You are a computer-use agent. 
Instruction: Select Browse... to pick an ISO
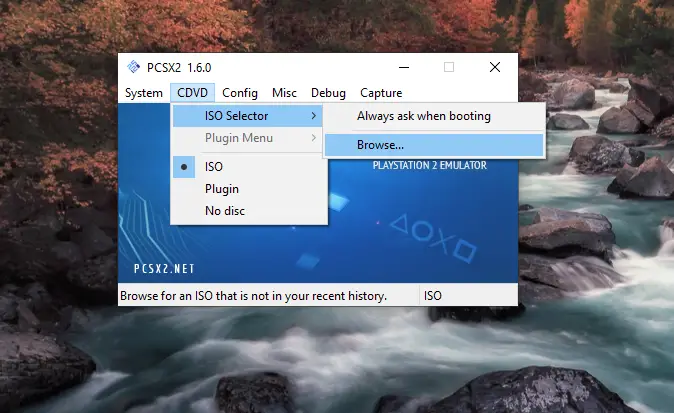(x=434, y=145)
